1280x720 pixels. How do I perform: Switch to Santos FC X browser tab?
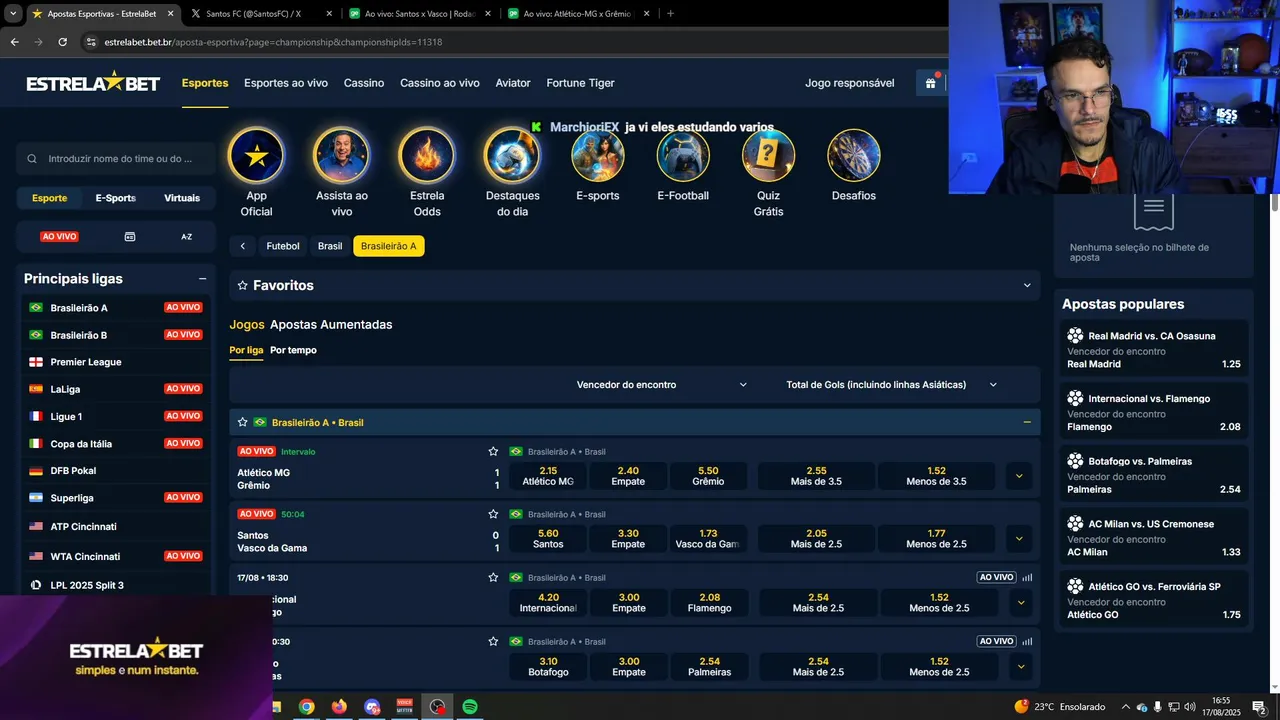tap(260, 14)
